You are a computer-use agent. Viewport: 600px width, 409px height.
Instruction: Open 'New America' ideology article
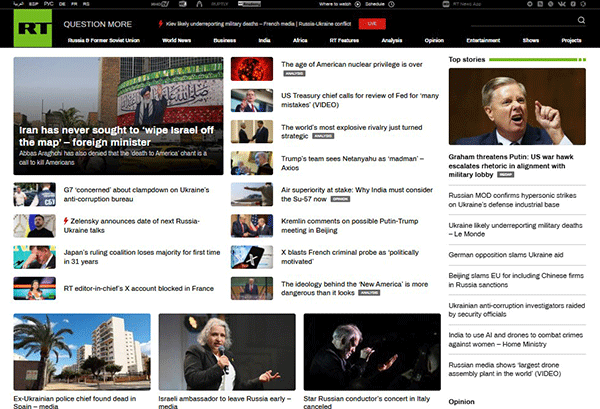tap(355, 288)
